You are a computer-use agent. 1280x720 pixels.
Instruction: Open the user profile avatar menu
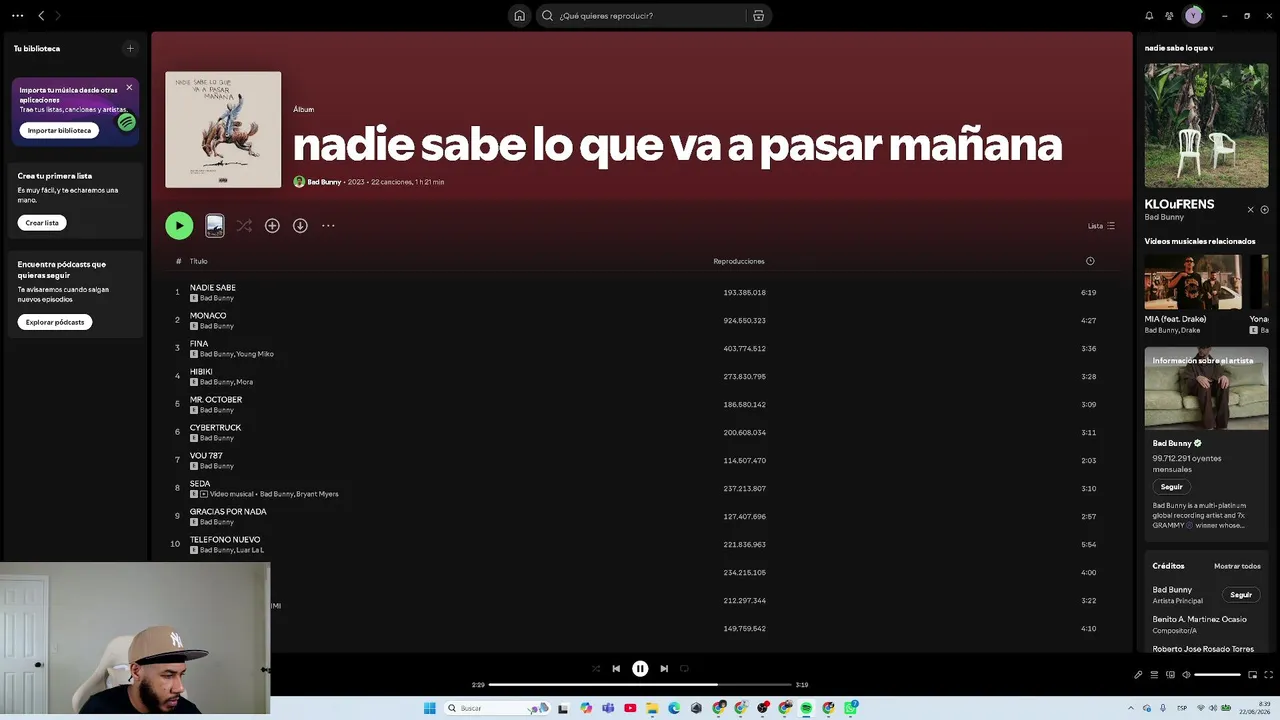pos(1192,16)
